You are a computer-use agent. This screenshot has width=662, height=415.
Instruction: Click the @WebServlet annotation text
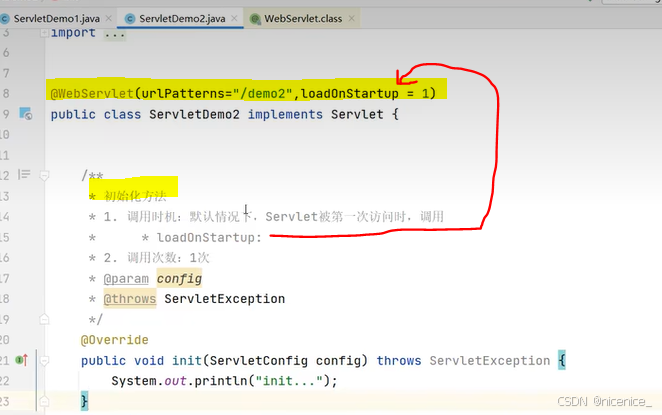92,93
